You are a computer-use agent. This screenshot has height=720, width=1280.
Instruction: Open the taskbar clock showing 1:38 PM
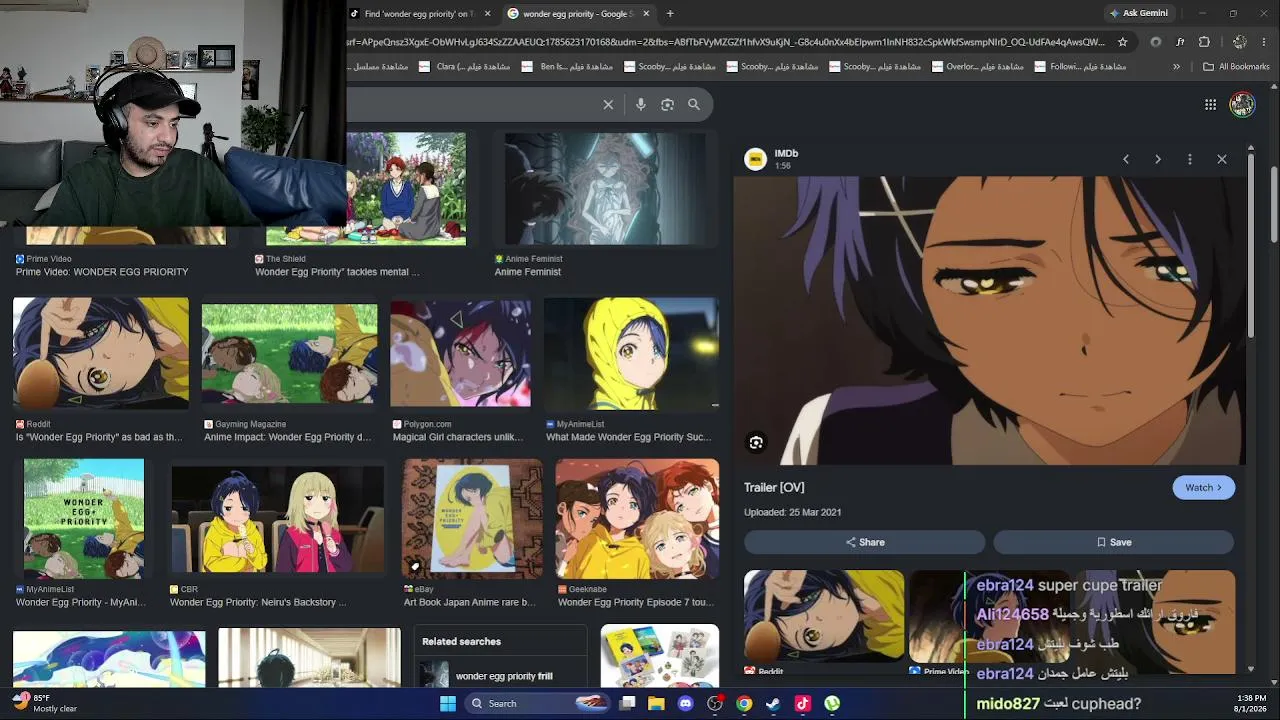[1251, 704]
